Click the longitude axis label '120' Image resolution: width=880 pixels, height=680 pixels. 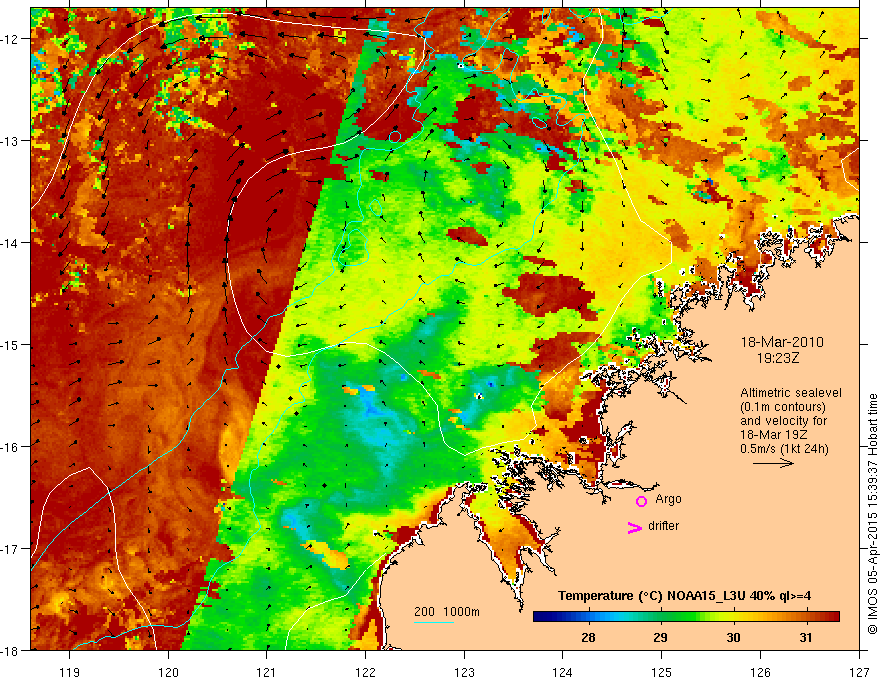coord(168,672)
